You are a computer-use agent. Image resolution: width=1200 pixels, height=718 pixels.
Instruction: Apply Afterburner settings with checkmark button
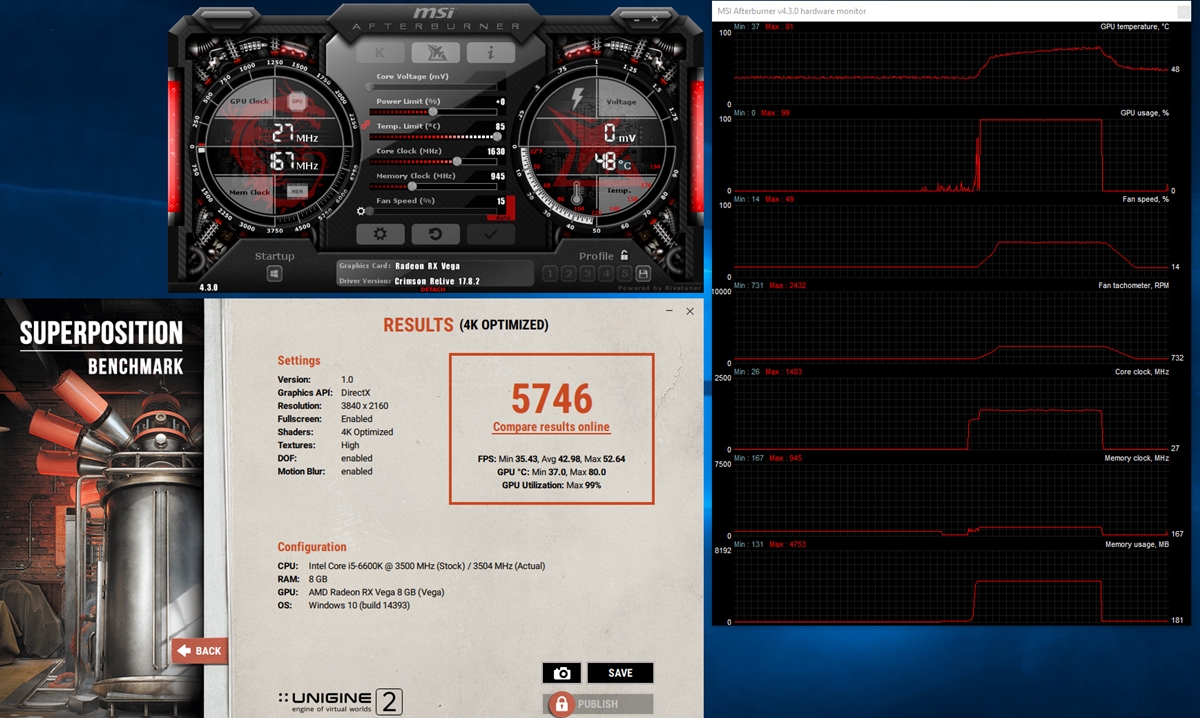point(491,234)
